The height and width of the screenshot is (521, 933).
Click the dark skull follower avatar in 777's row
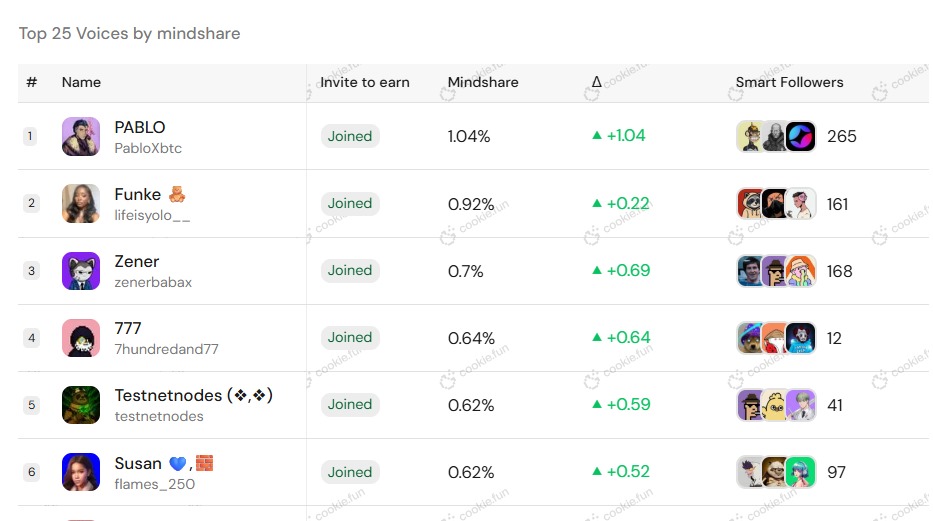click(x=801, y=338)
